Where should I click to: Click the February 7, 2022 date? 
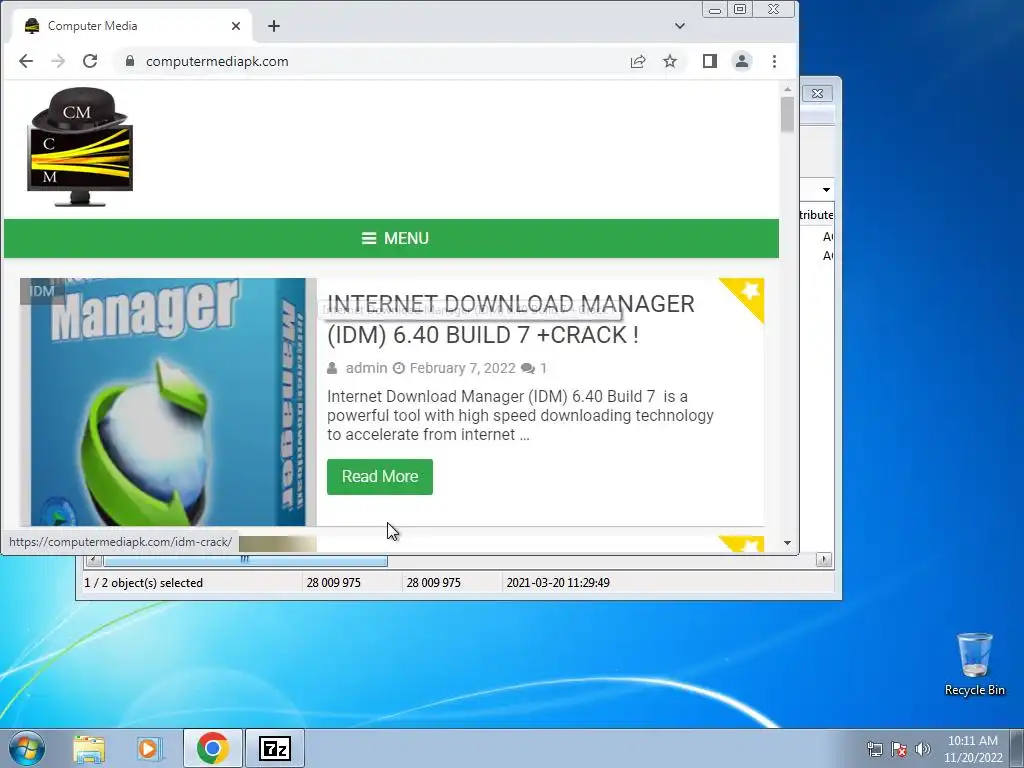point(462,368)
